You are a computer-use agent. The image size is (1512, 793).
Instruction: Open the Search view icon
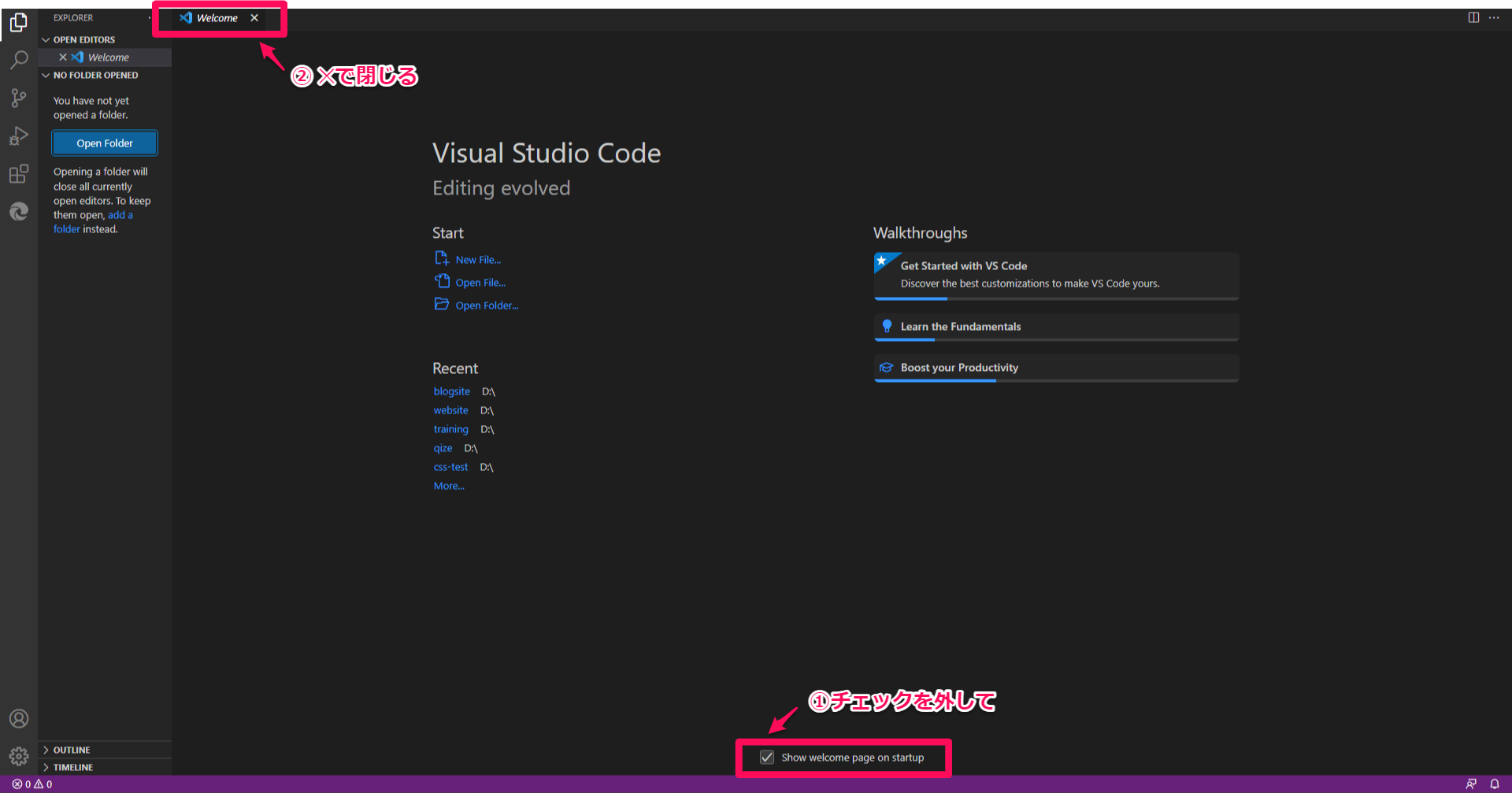click(x=19, y=60)
